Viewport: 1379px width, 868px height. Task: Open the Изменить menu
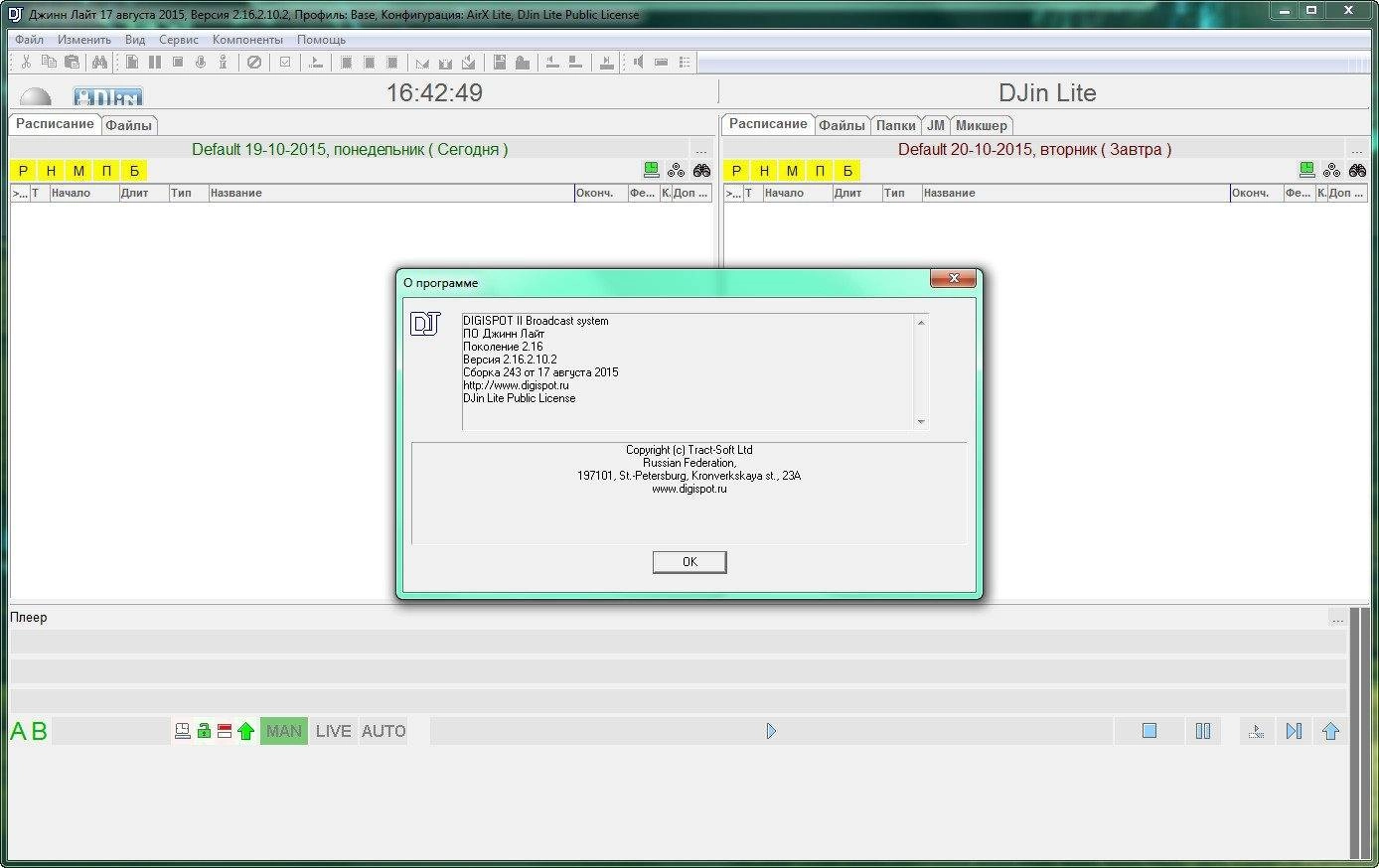pos(84,40)
